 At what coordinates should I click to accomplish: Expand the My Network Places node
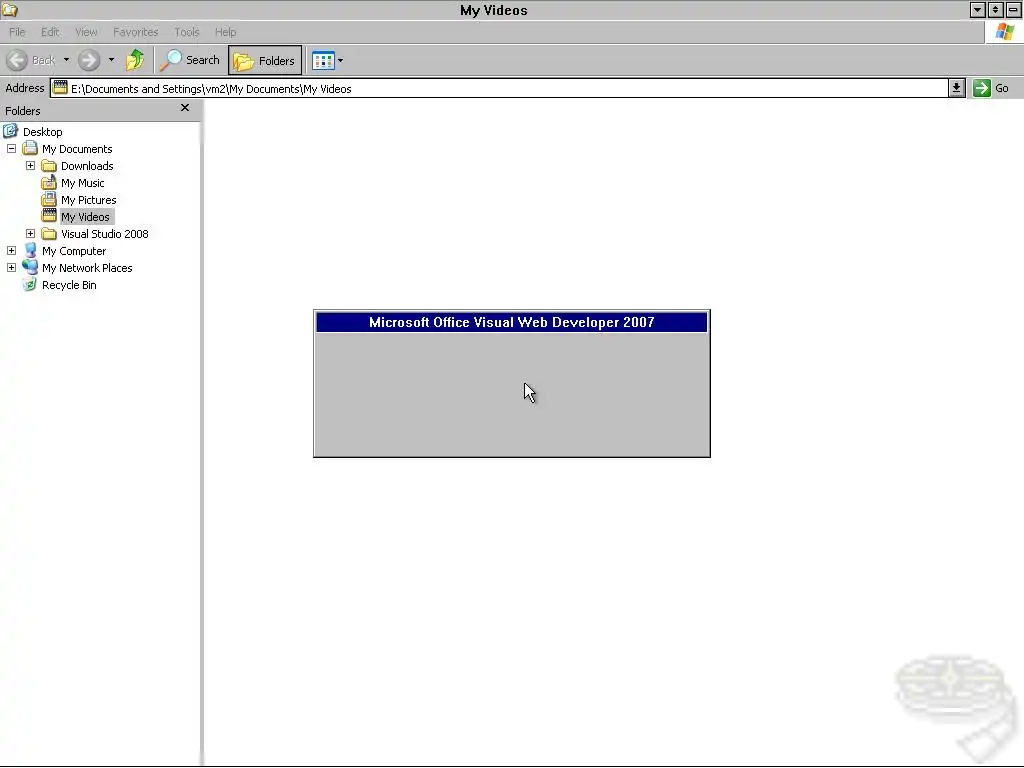click(x=11, y=268)
